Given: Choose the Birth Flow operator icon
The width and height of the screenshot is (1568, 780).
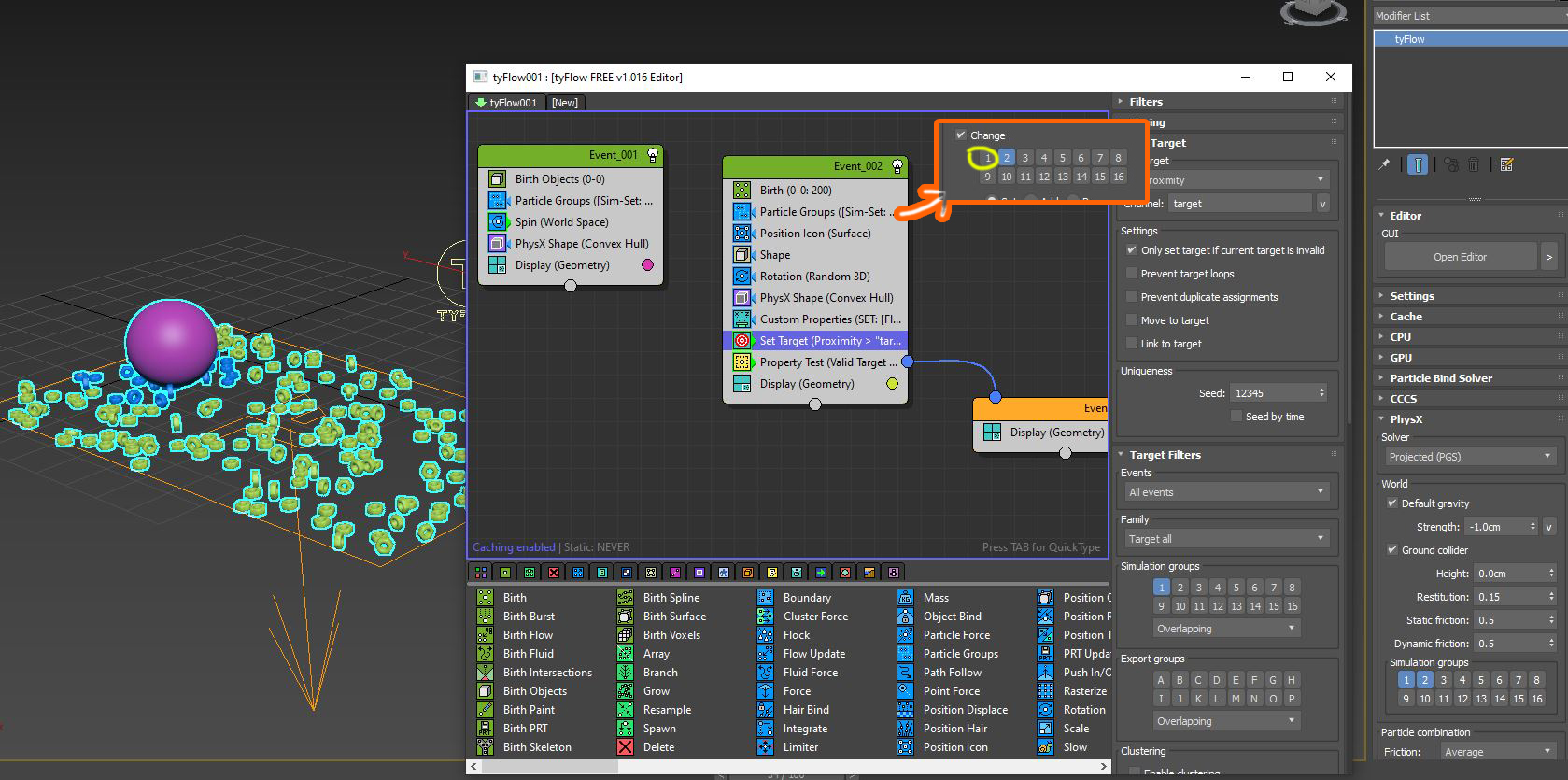Looking at the screenshot, I should (485, 635).
